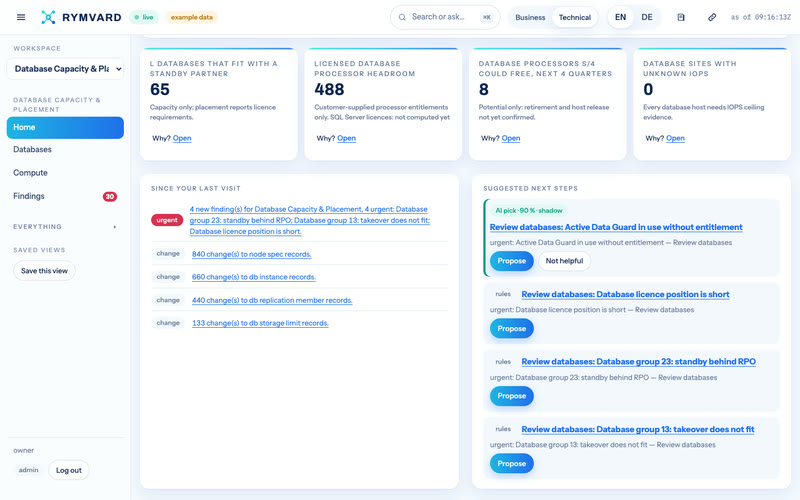Open the Database Capacity workspace dropdown

[x=65, y=69]
